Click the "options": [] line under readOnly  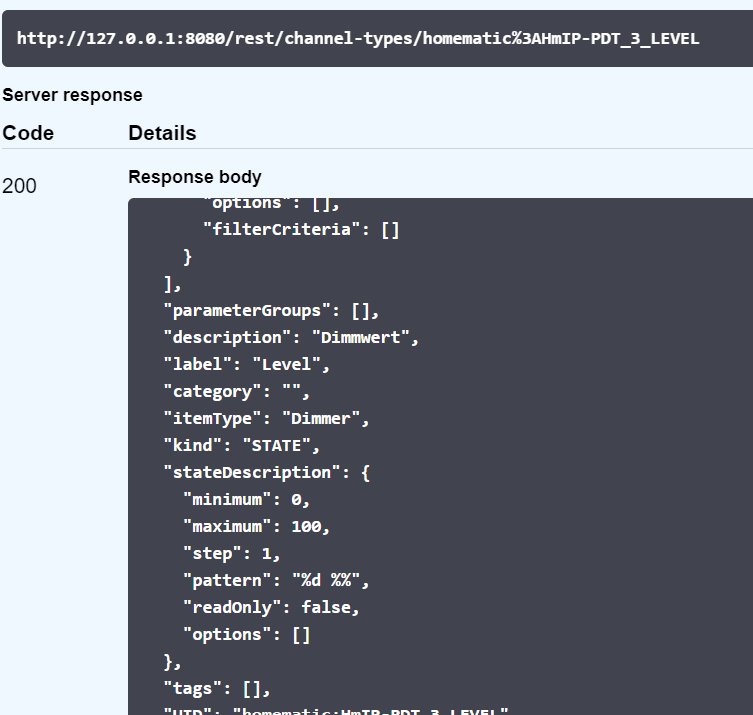click(x=247, y=635)
